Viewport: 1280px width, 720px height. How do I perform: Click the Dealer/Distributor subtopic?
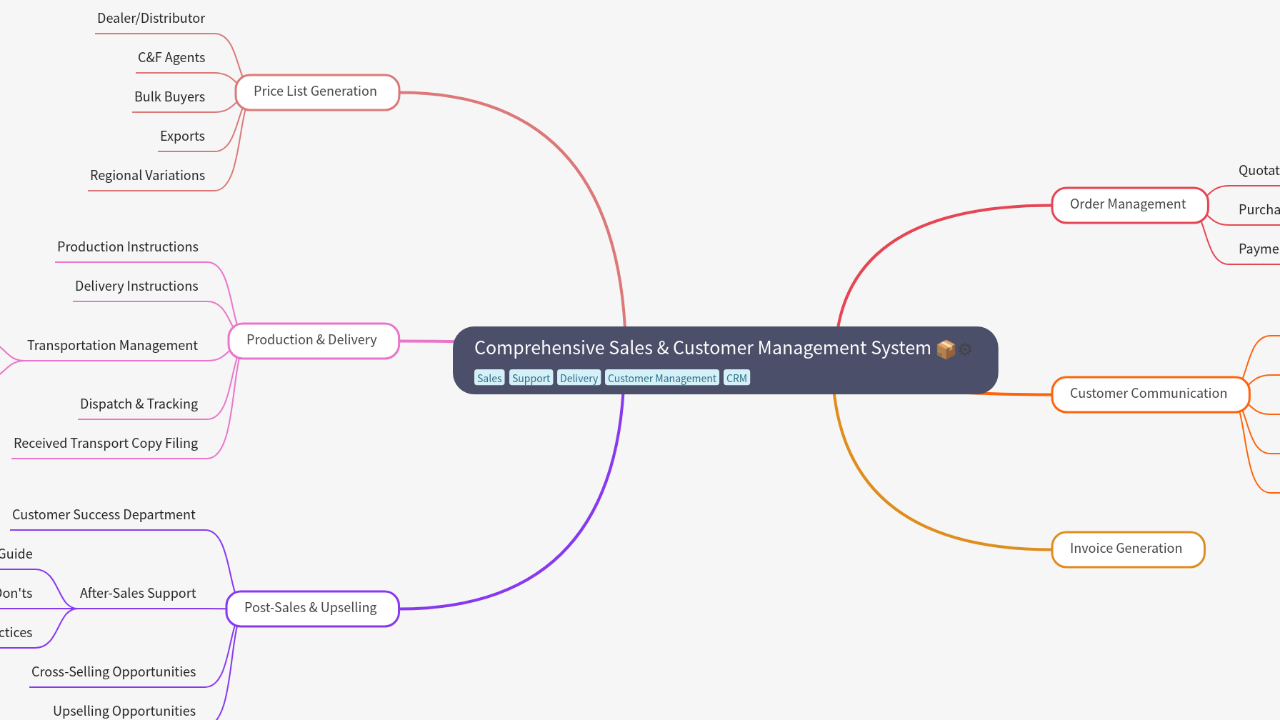tap(151, 18)
